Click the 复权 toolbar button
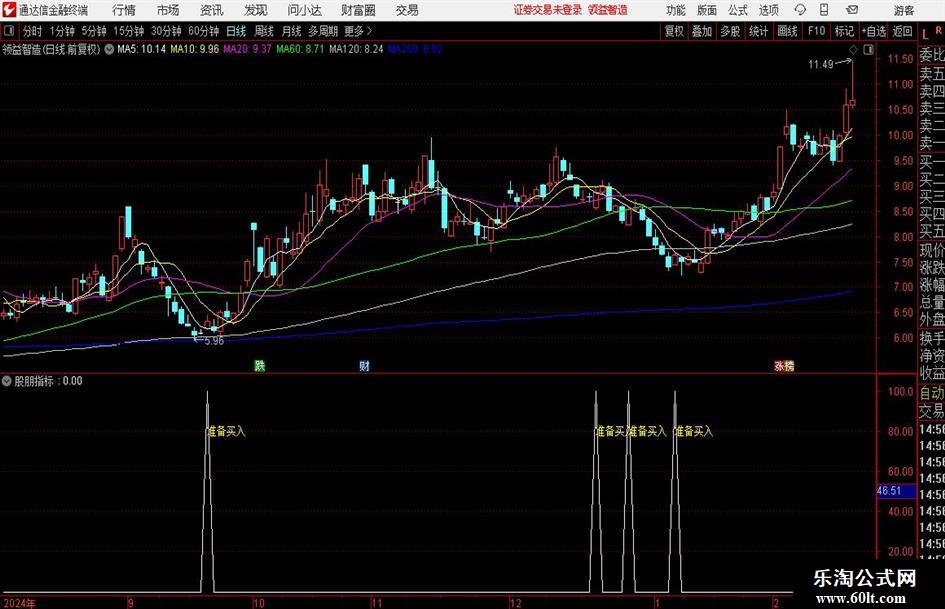This screenshot has width=945, height=609. click(674, 31)
